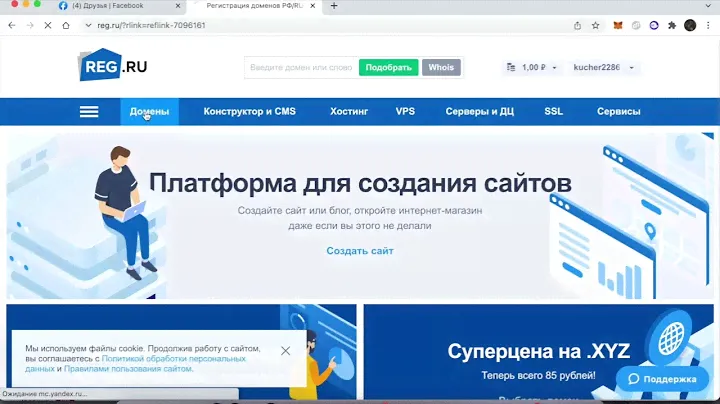Open the Домены menu
The height and width of the screenshot is (404, 720).
tap(149, 112)
